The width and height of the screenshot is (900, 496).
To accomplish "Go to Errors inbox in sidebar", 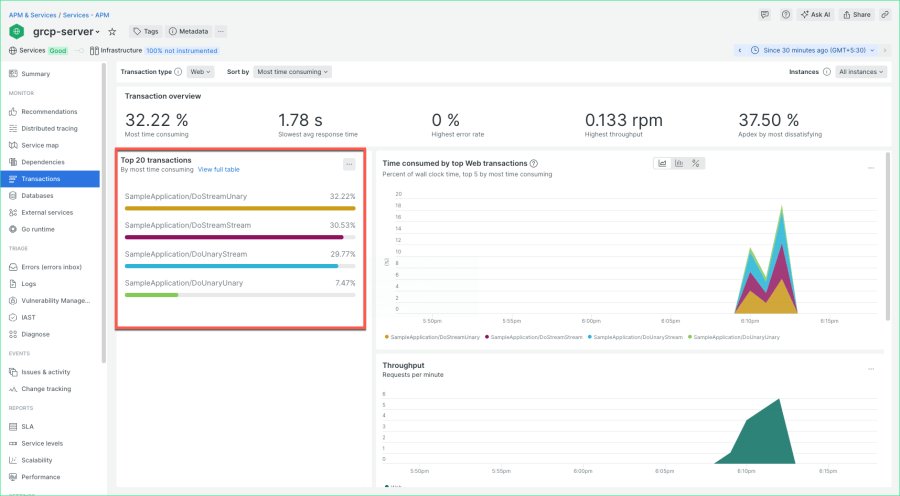I will click(51, 267).
